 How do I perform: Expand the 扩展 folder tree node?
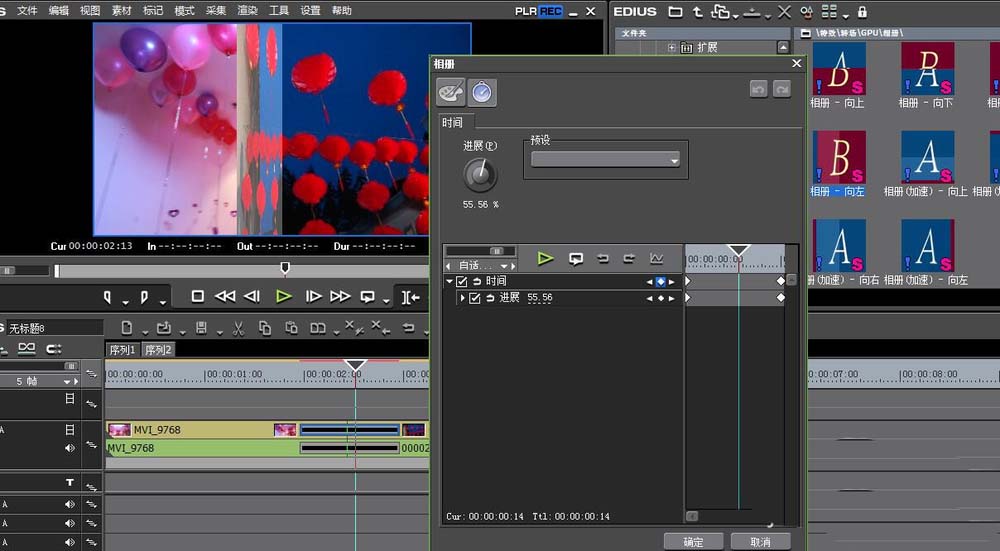(x=672, y=47)
